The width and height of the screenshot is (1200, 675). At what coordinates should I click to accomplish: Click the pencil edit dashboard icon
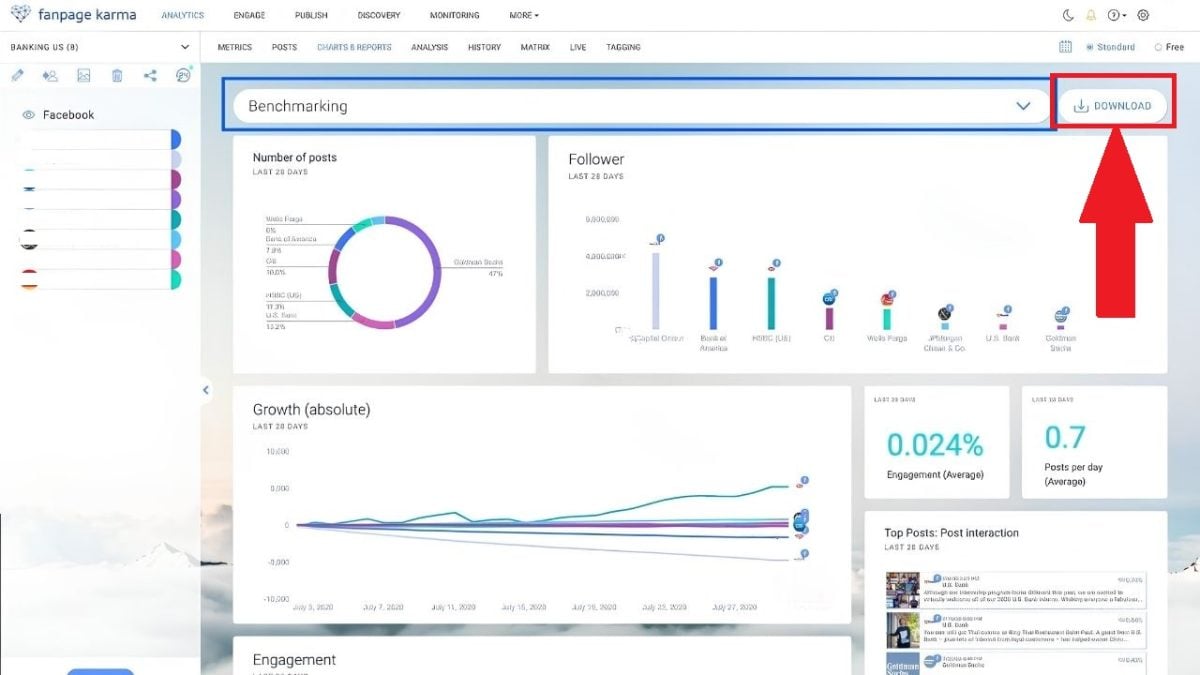pos(17,75)
